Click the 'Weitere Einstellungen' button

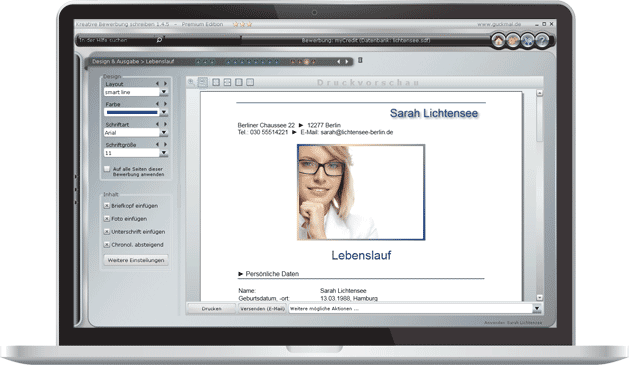coord(136,260)
